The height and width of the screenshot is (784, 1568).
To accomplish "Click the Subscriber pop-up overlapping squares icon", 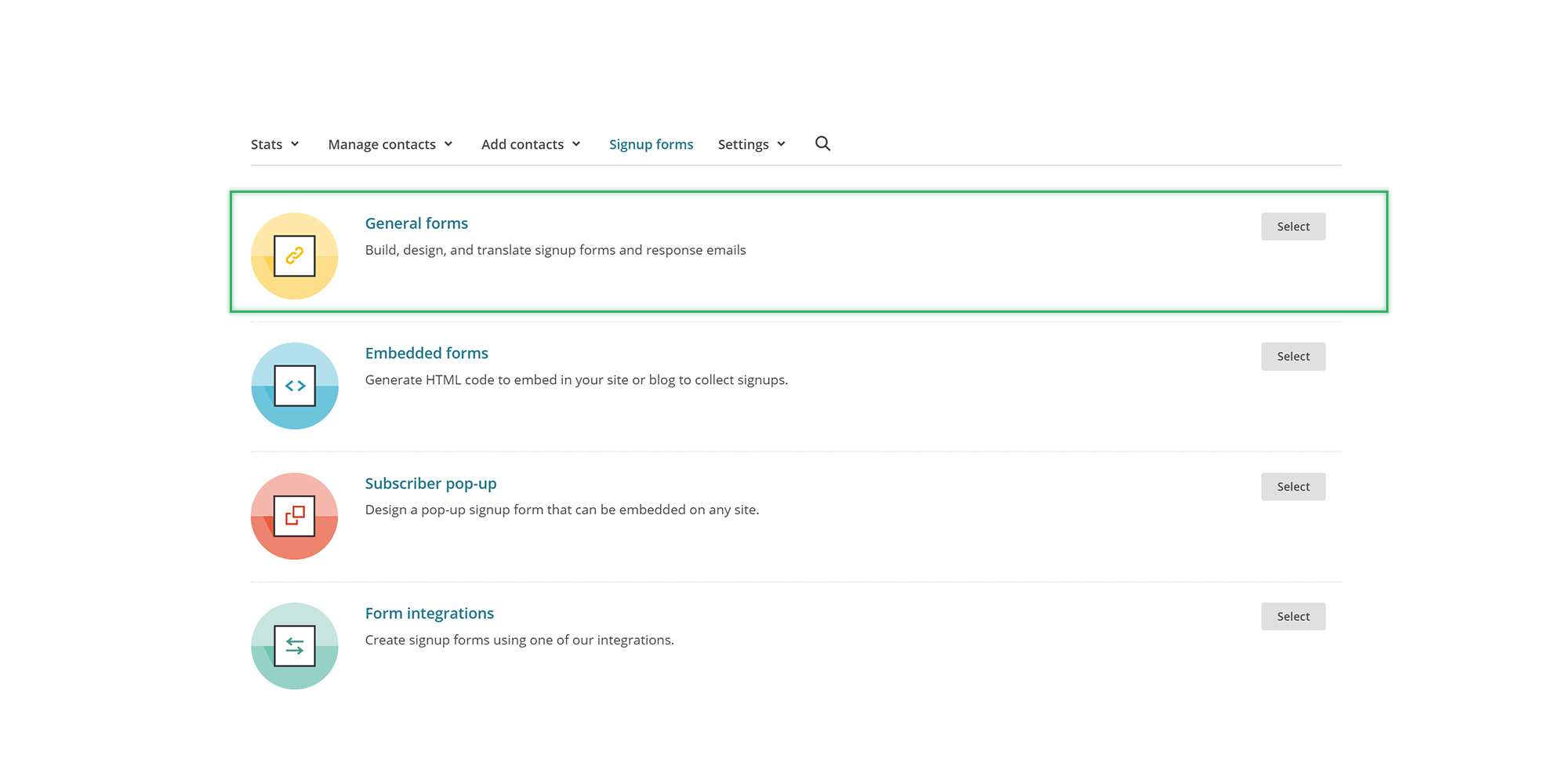I will [x=295, y=516].
